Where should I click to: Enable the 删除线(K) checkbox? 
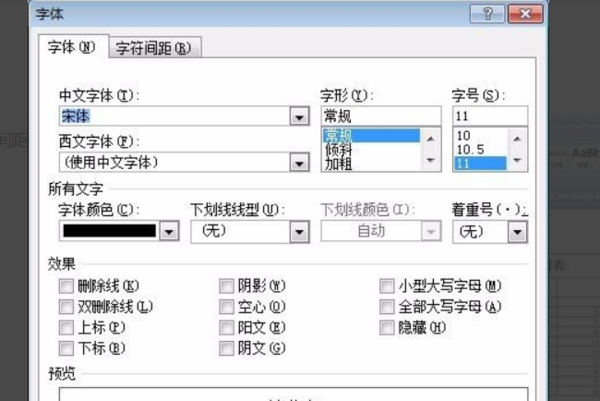pyautogui.click(x=66, y=286)
